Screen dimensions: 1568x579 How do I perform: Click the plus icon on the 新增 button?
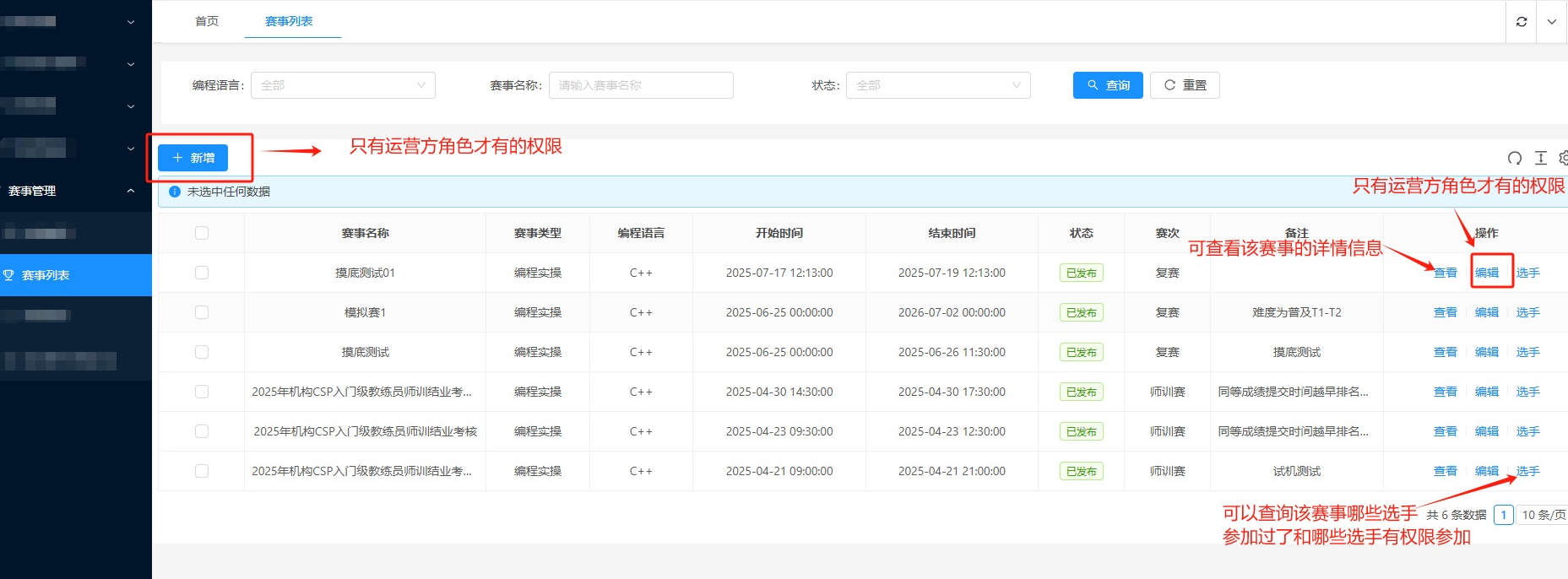[177, 158]
